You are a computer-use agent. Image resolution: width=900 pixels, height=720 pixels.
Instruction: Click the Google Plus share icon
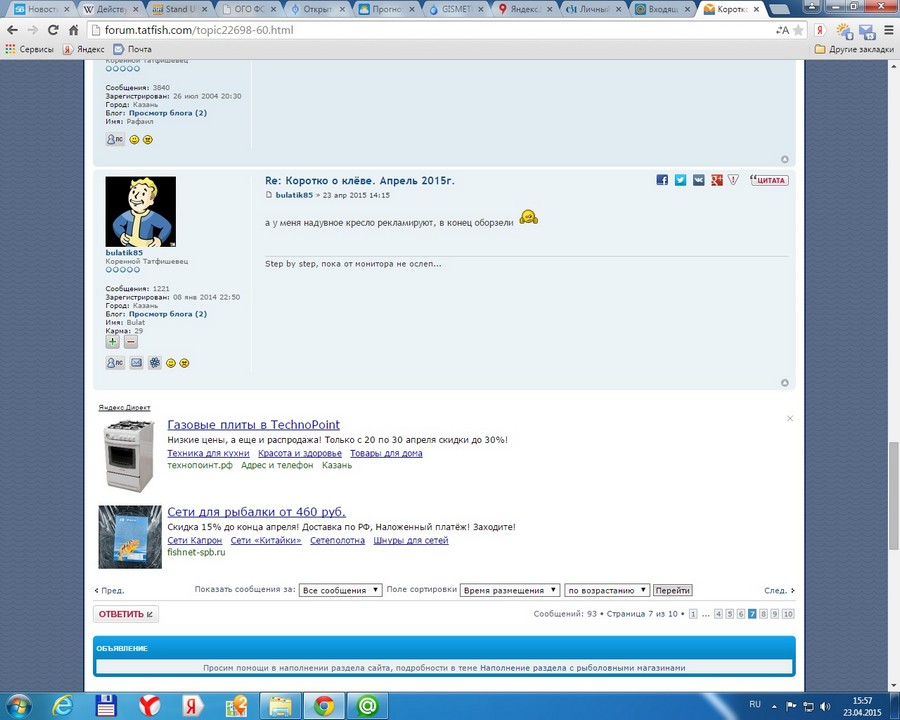pos(716,180)
